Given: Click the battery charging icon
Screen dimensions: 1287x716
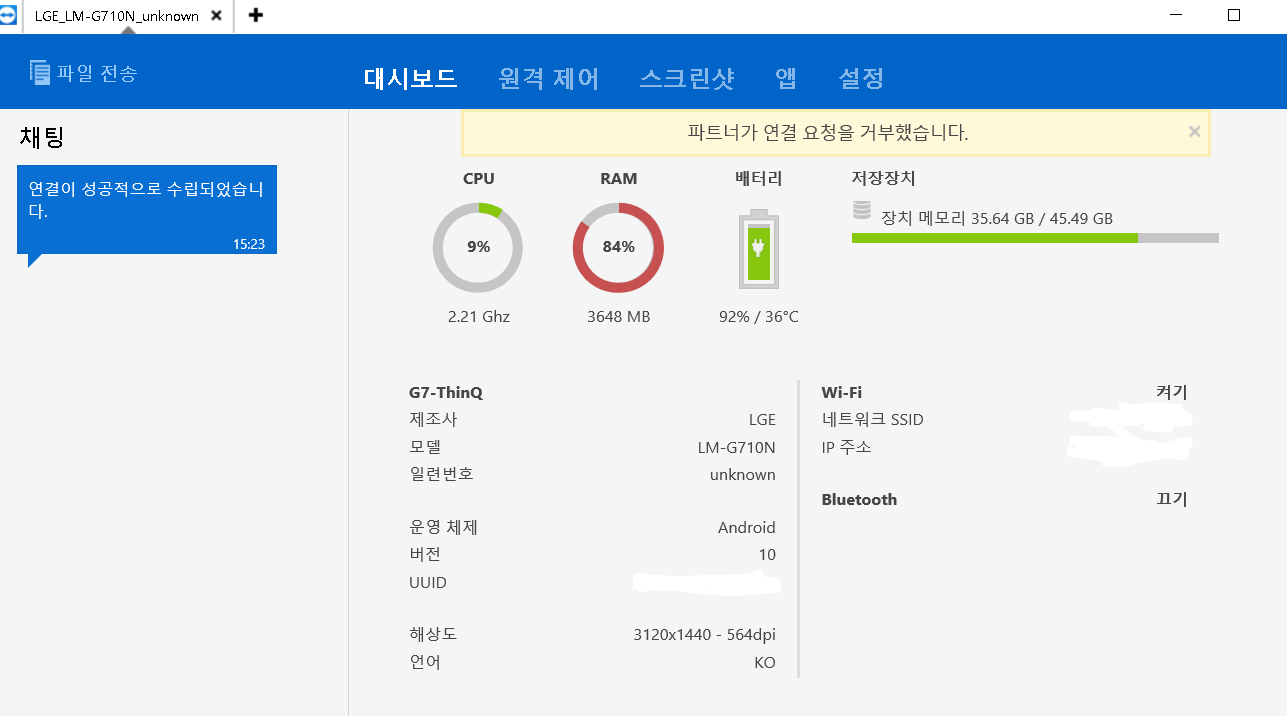Looking at the screenshot, I should tap(758, 249).
